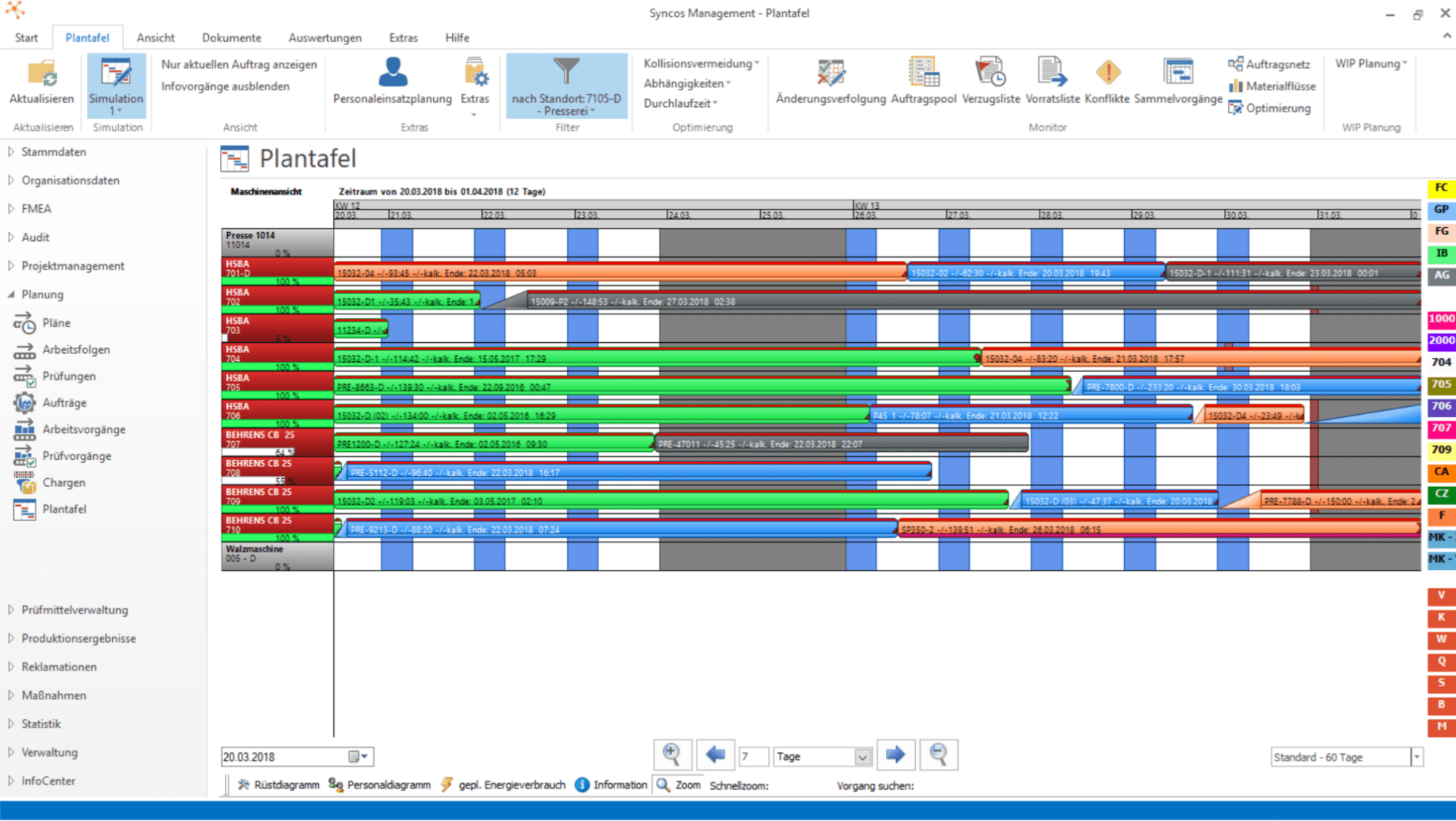Viewport: 1456px width, 821px height.
Task: Zoom in with the magnifier plus icon
Action: [x=672, y=755]
